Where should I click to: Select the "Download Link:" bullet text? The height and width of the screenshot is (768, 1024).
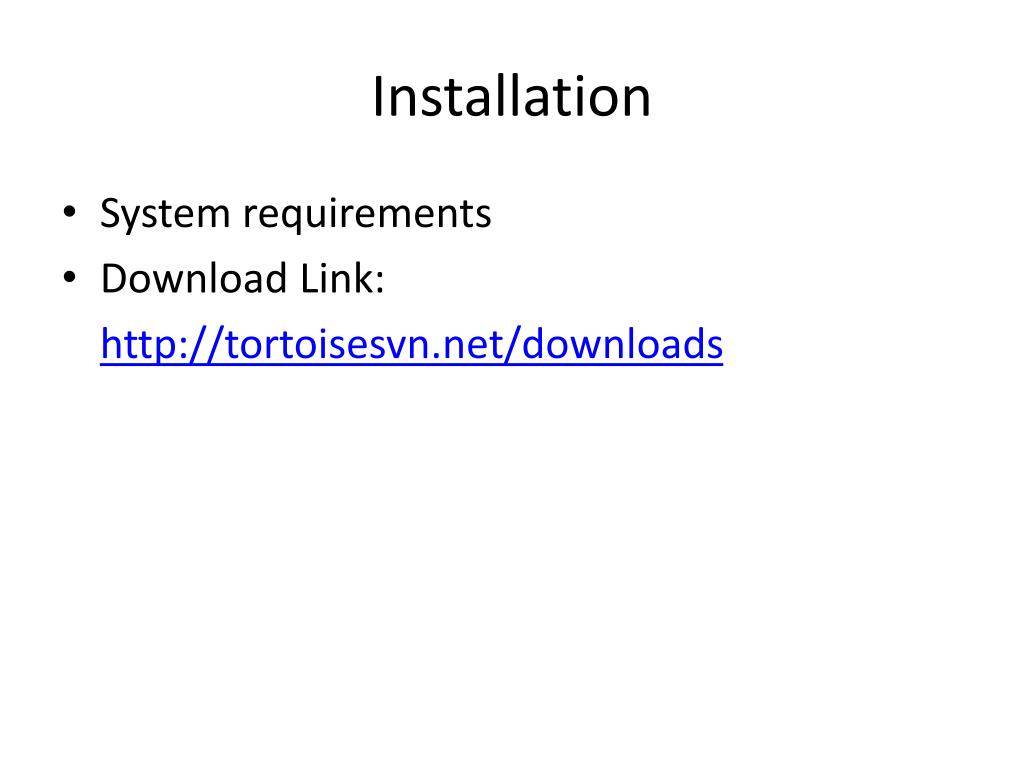coord(242,278)
